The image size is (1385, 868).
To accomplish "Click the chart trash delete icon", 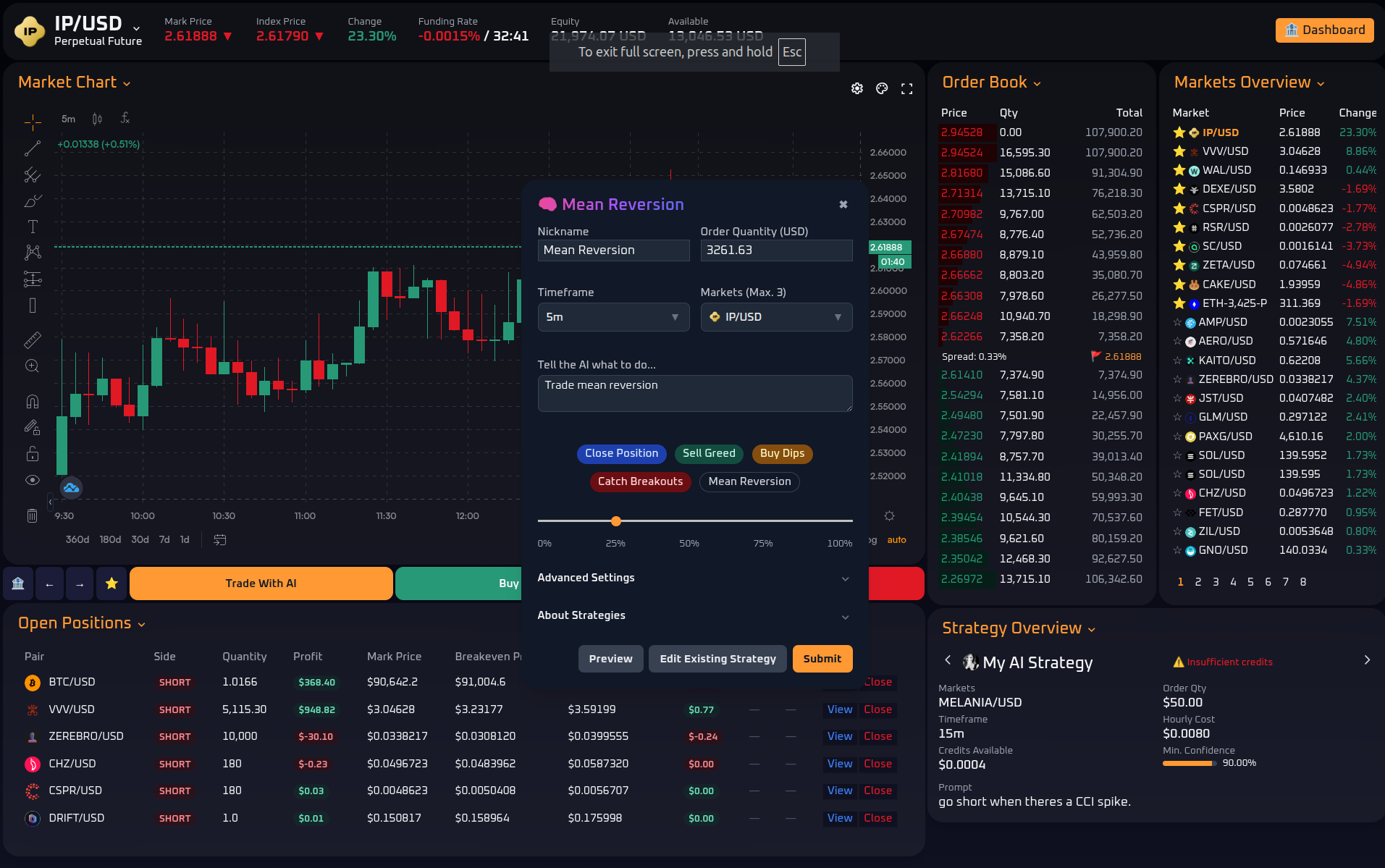I will pos(32,515).
